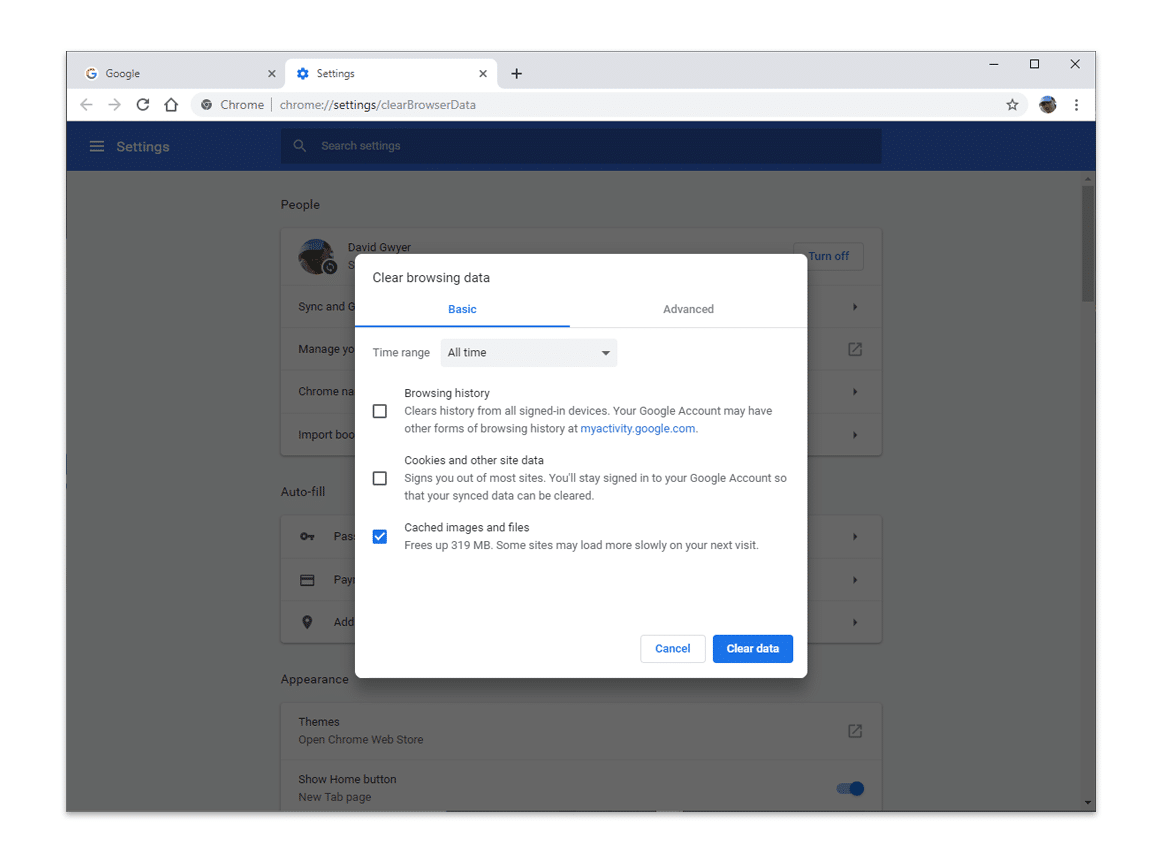Open the Chrome three-dot menu

click(1076, 104)
